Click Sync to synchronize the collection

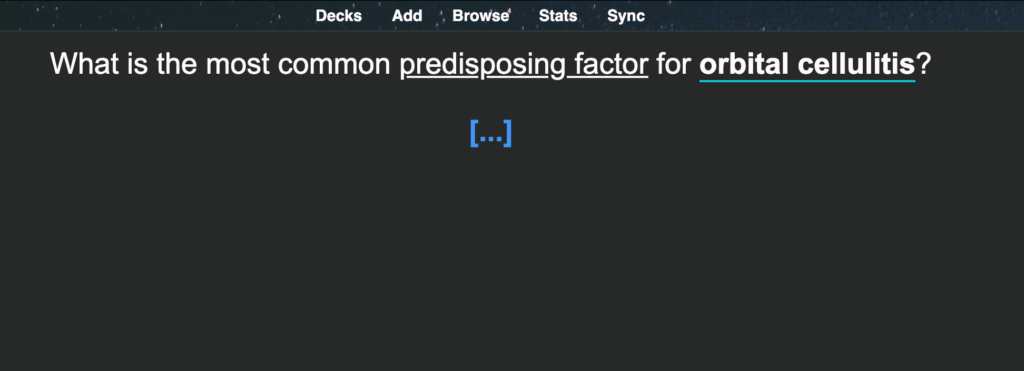coord(626,16)
